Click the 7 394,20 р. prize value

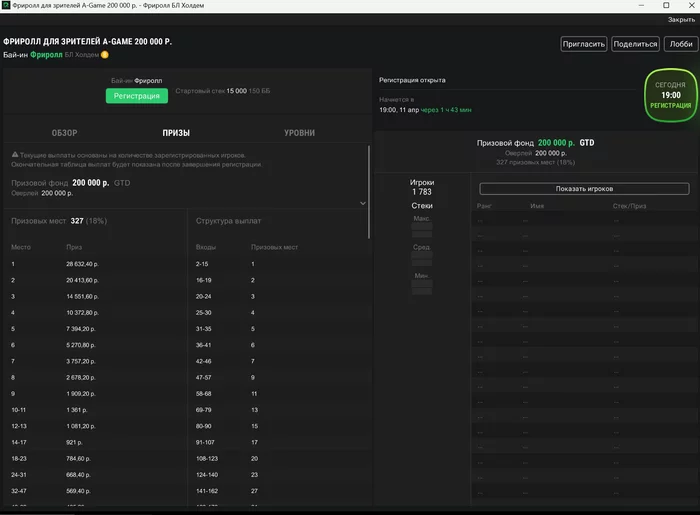tap(81, 329)
